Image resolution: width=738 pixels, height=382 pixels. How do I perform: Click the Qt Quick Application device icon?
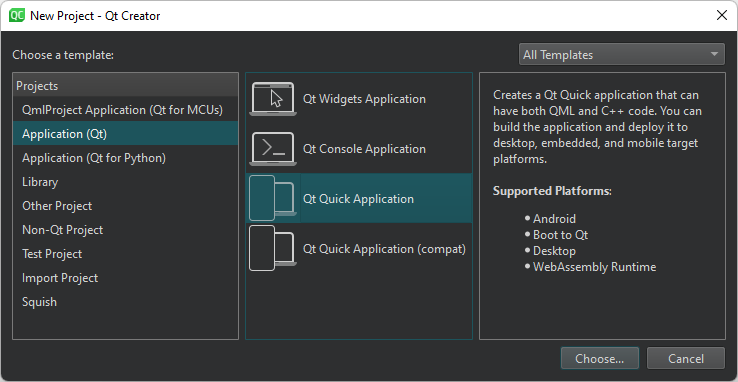pos(273,198)
